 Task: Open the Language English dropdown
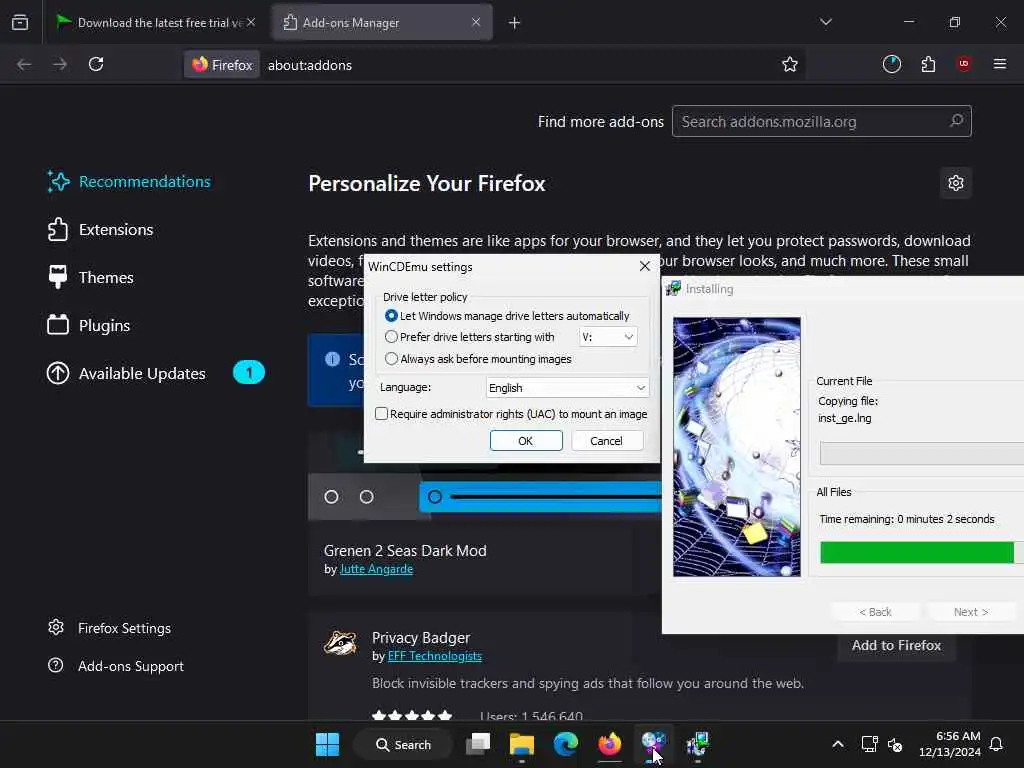point(567,388)
